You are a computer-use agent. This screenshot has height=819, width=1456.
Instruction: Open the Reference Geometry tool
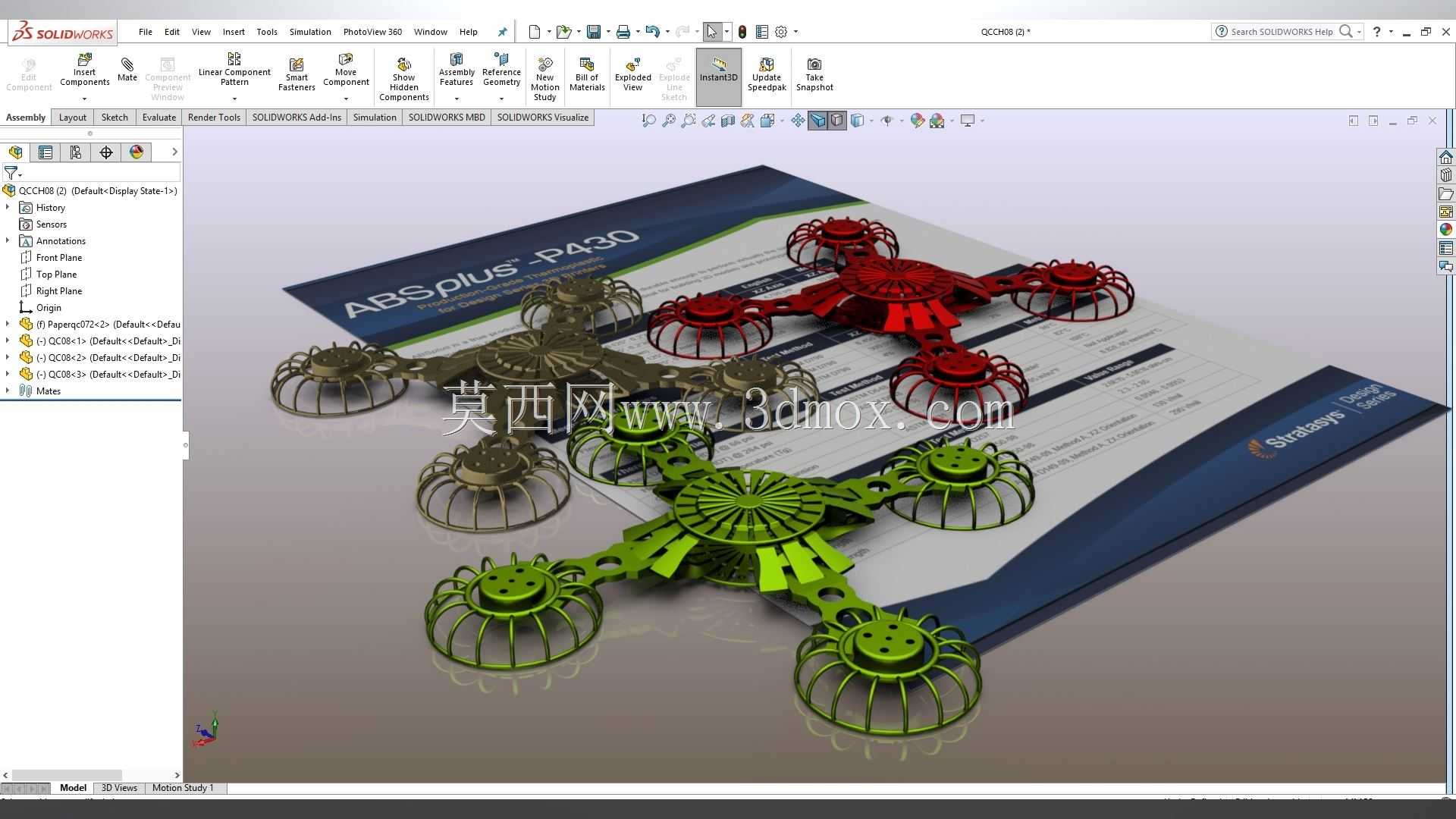pos(501,70)
